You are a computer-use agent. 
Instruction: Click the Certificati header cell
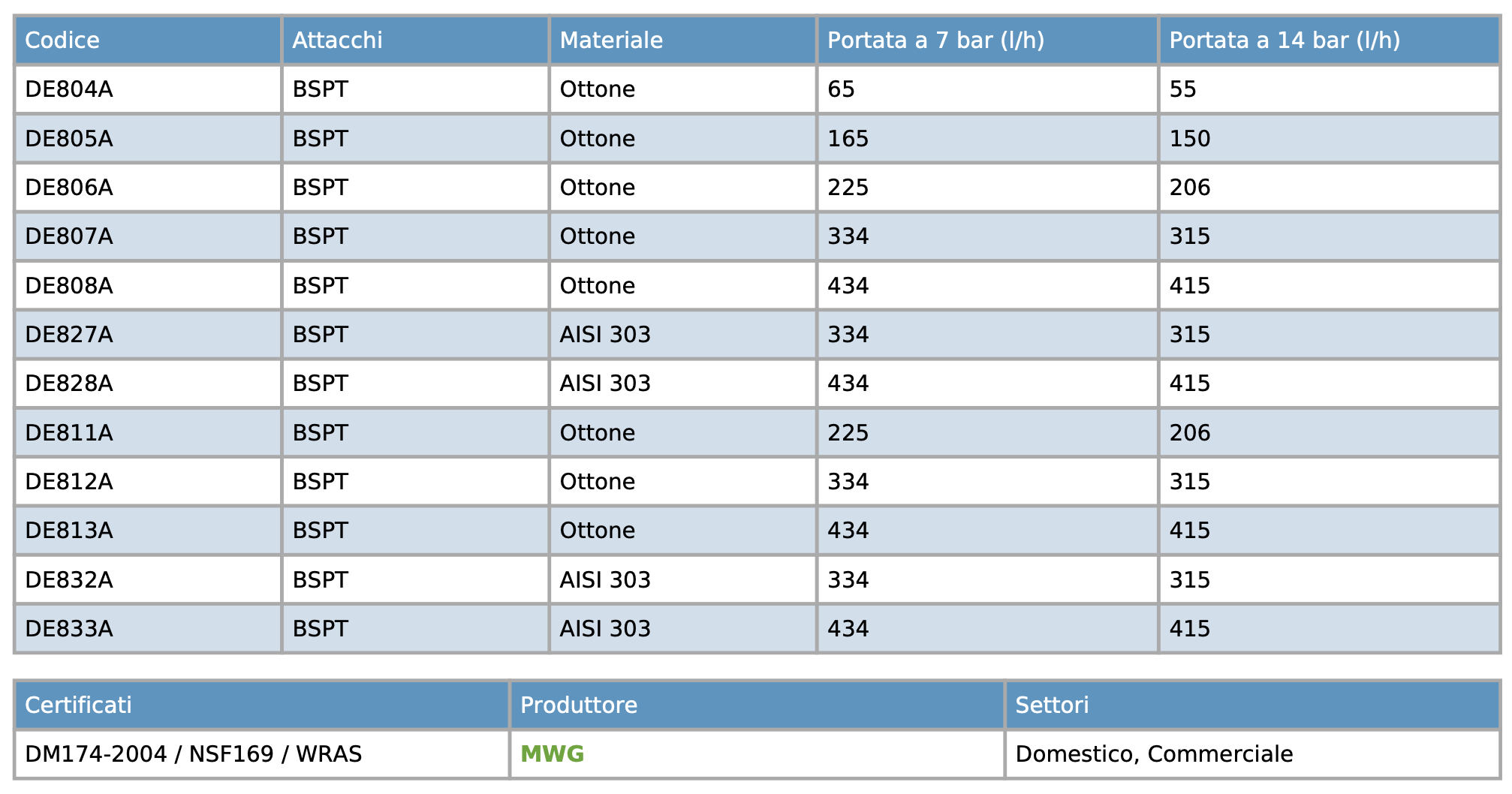(x=78, y=705)
